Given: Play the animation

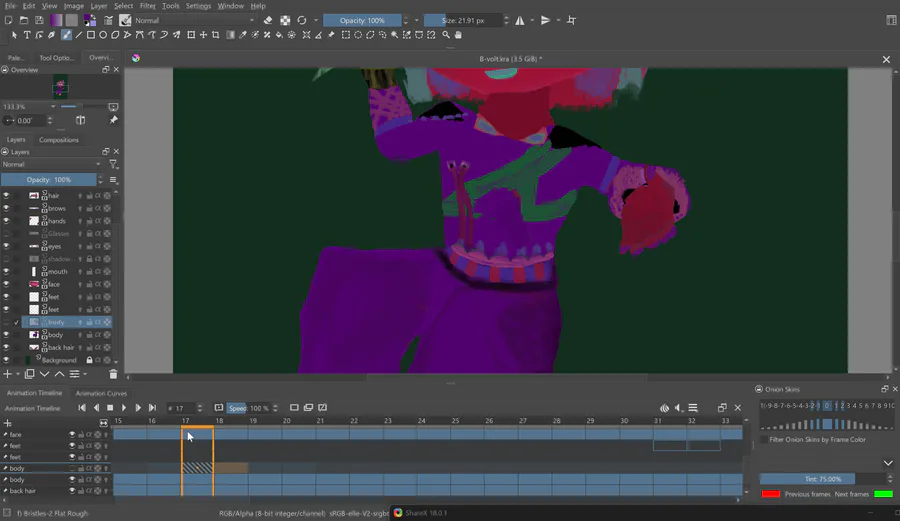Looking at the screenshot, I should pos(123,408).
